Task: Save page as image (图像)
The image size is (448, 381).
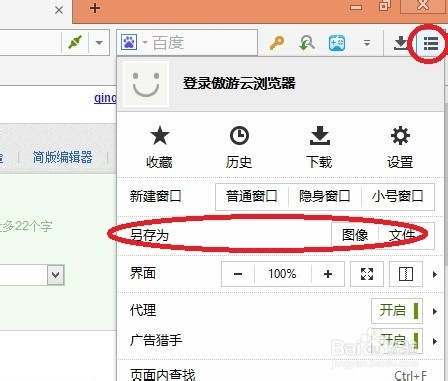Action: [x=355, y=235]
